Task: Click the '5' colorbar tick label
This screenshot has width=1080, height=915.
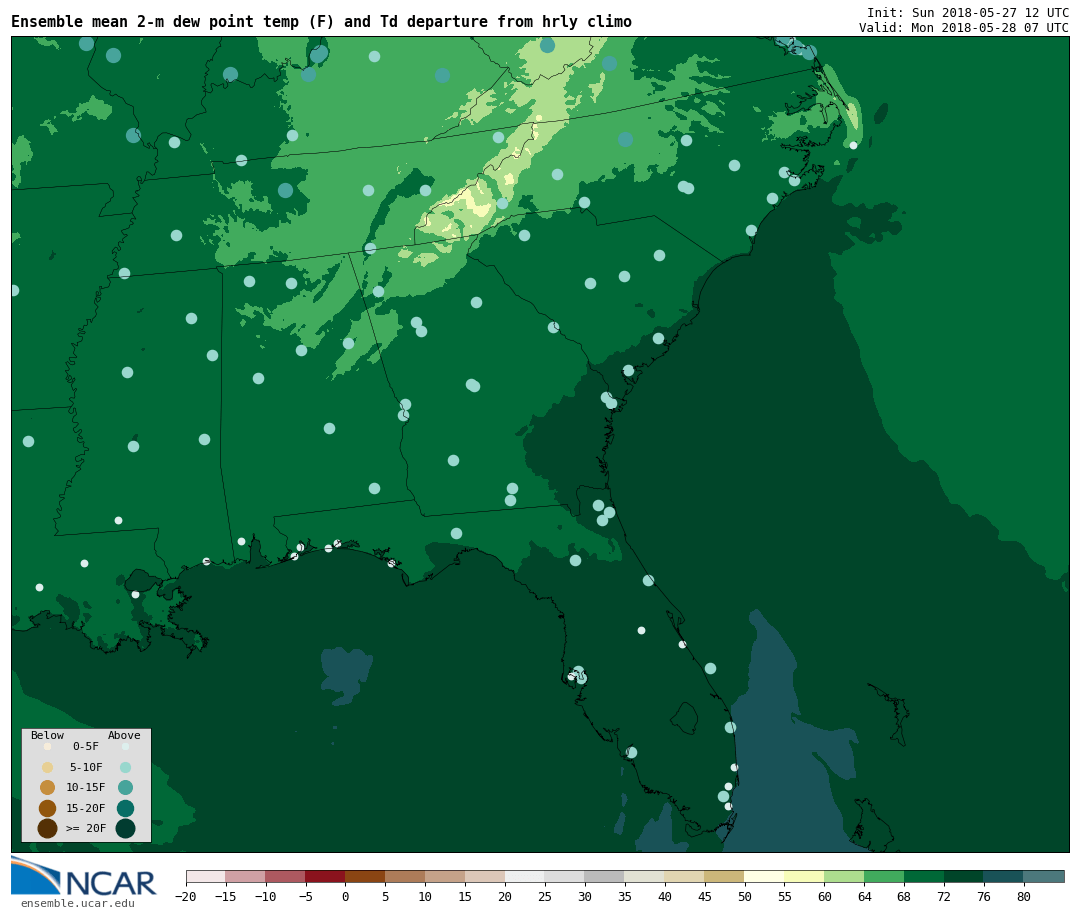Action: [x=386, y=896]
